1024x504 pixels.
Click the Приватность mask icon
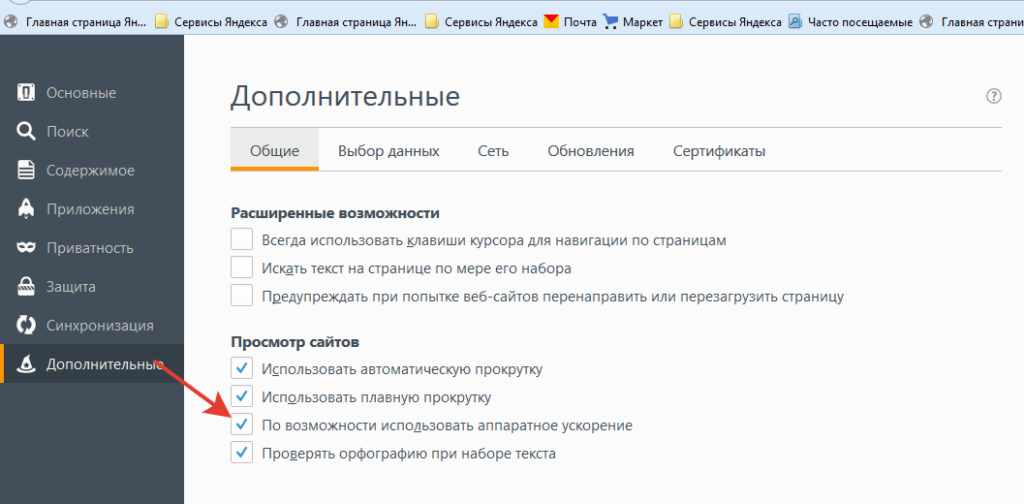coord(27,248)
